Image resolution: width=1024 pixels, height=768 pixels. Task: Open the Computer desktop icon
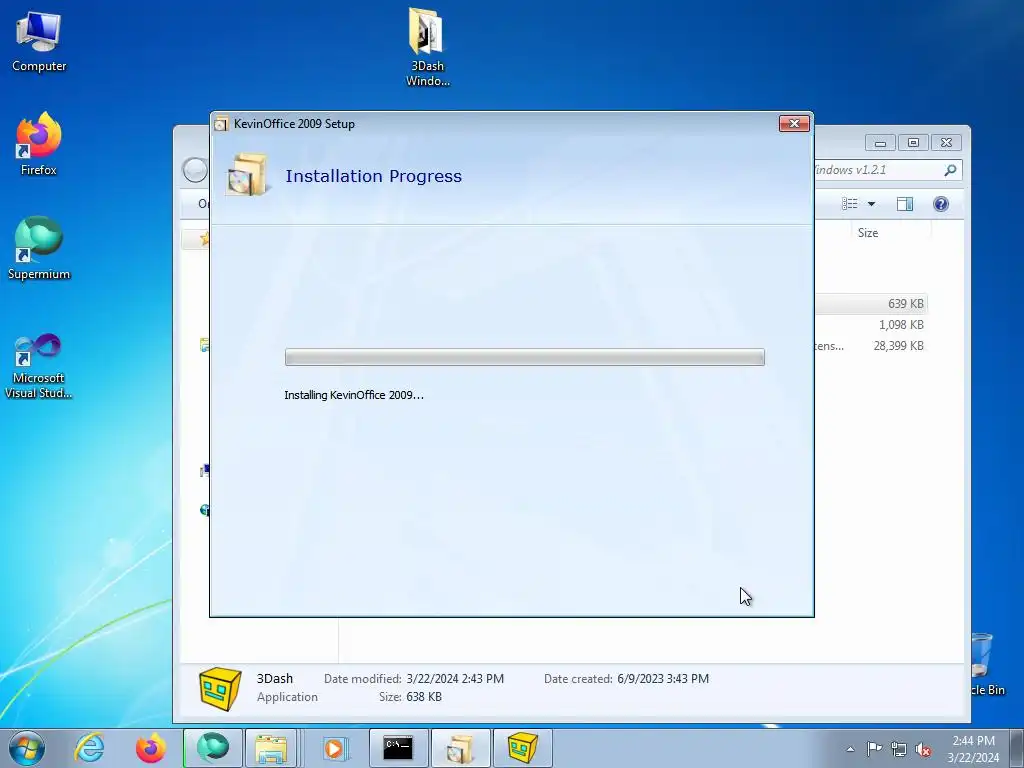39,41
